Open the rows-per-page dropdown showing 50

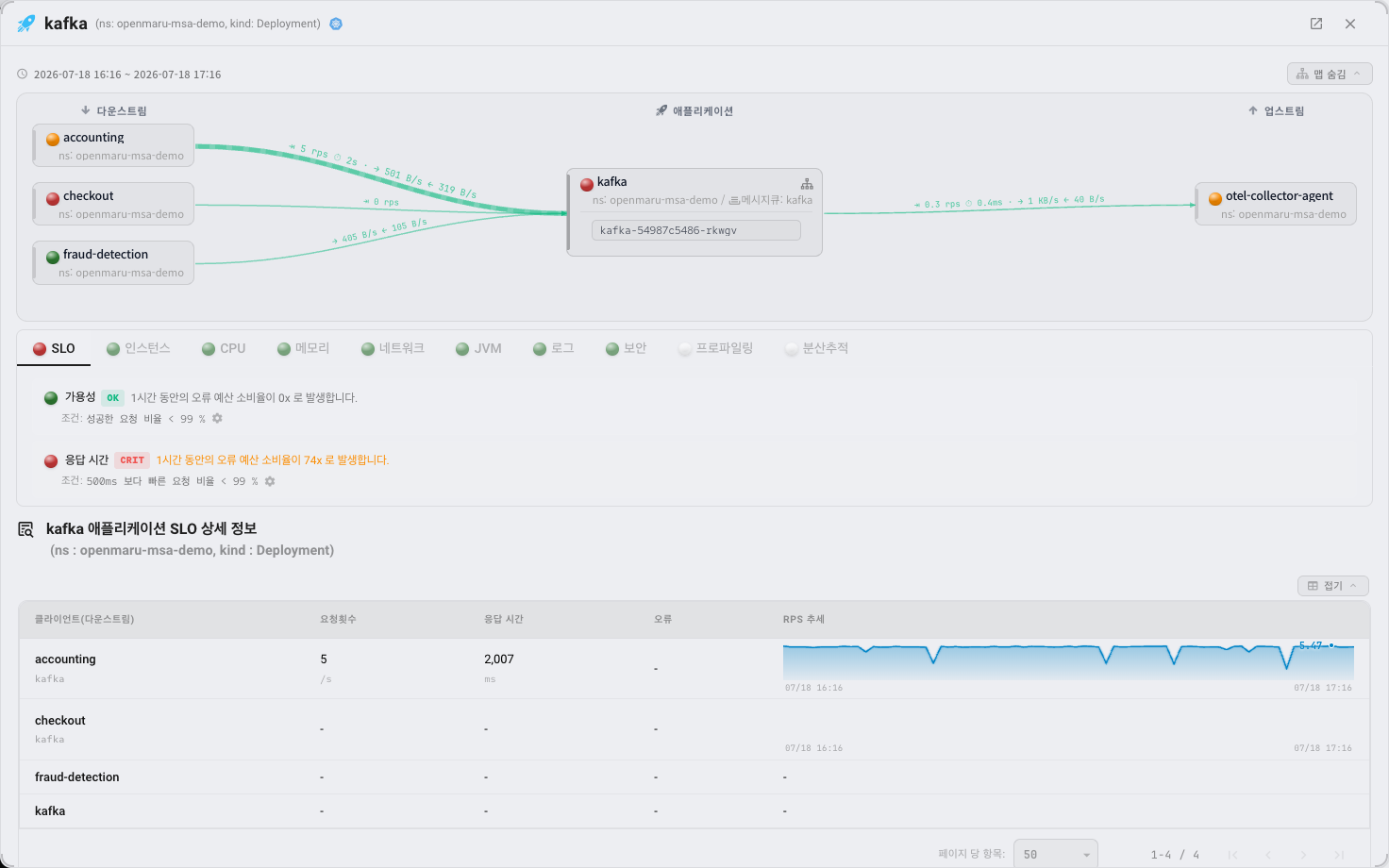pyautogui.click(x=1055, y=854)
